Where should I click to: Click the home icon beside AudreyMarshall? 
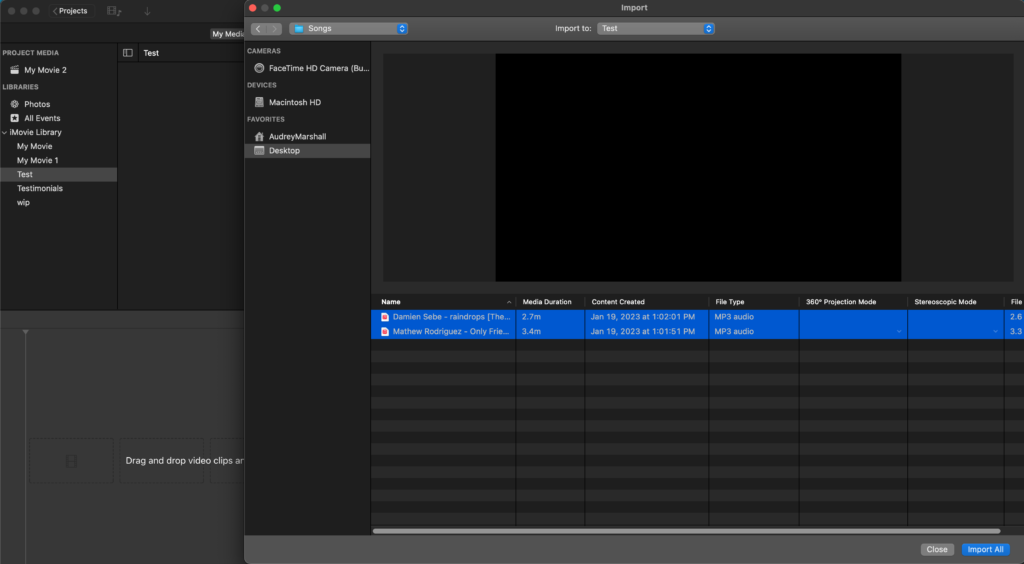[259, 136]
